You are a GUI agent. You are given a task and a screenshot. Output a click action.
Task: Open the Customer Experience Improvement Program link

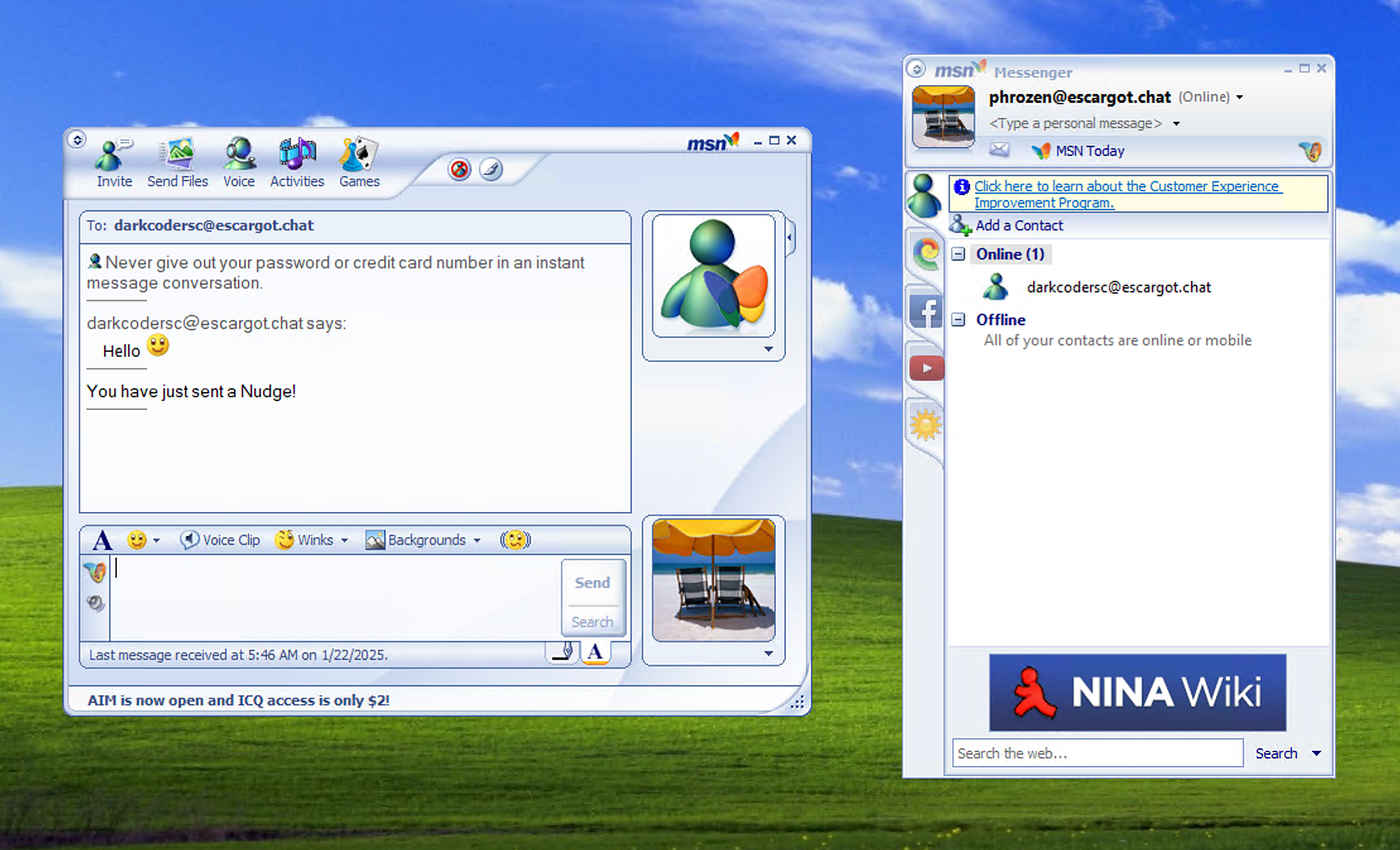point(1128,194)
